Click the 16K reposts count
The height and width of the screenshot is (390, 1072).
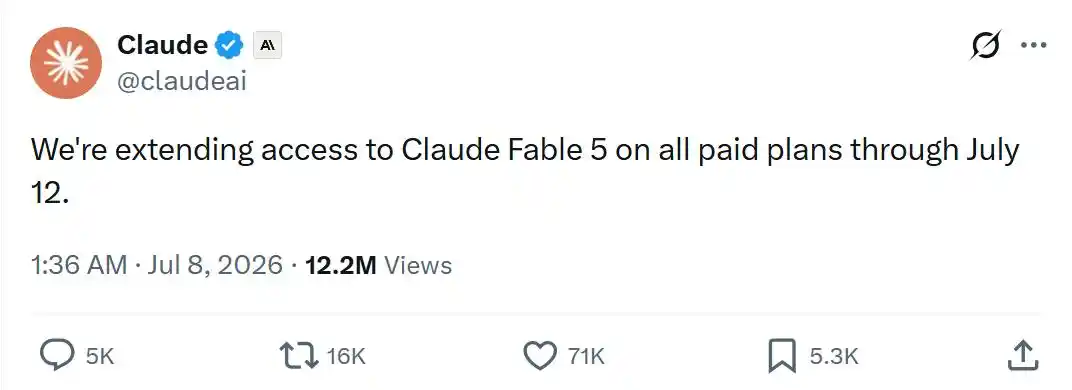pyautogui.click(x=347, y=356)
